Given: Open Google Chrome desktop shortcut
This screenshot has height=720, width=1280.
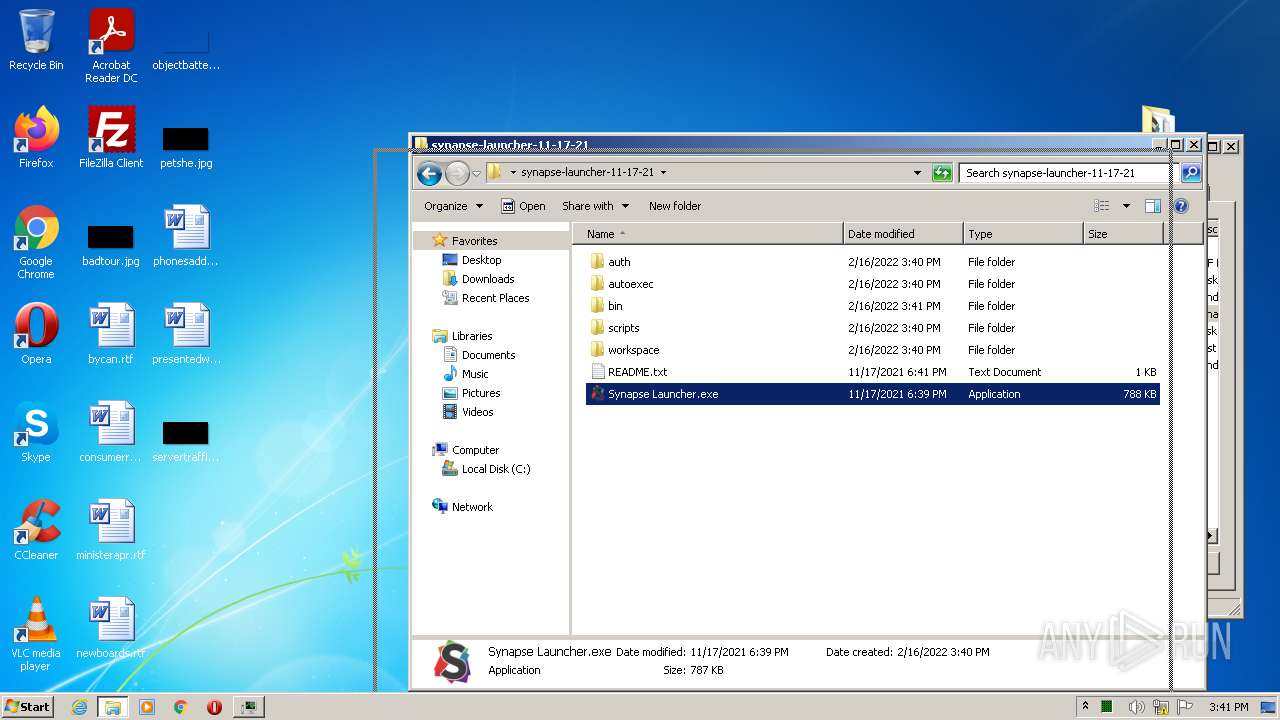Looking at the screenshot, I should click(x=36, y=242).
